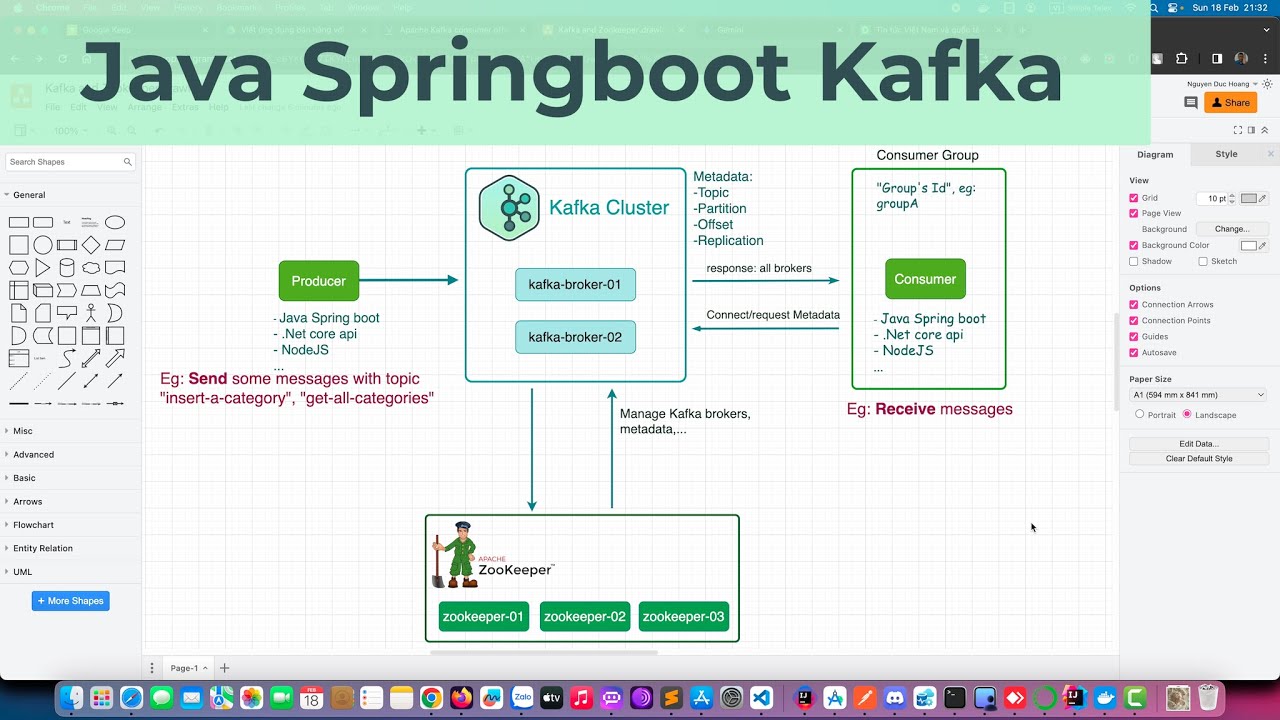The image size is (1280, 720).
Task: Collapse the General shapes section
Action: click(x=70, y=195)
